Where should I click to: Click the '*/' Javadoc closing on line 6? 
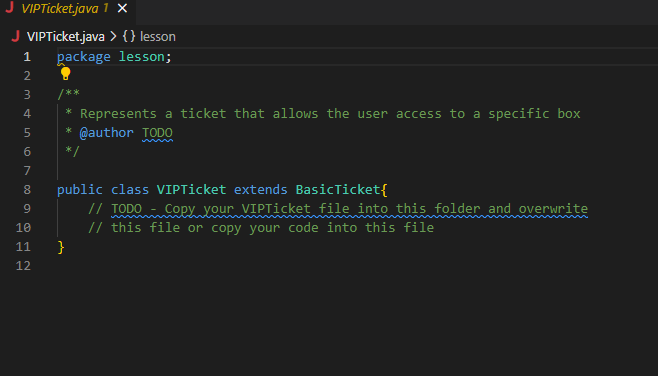tap(72, 151)
